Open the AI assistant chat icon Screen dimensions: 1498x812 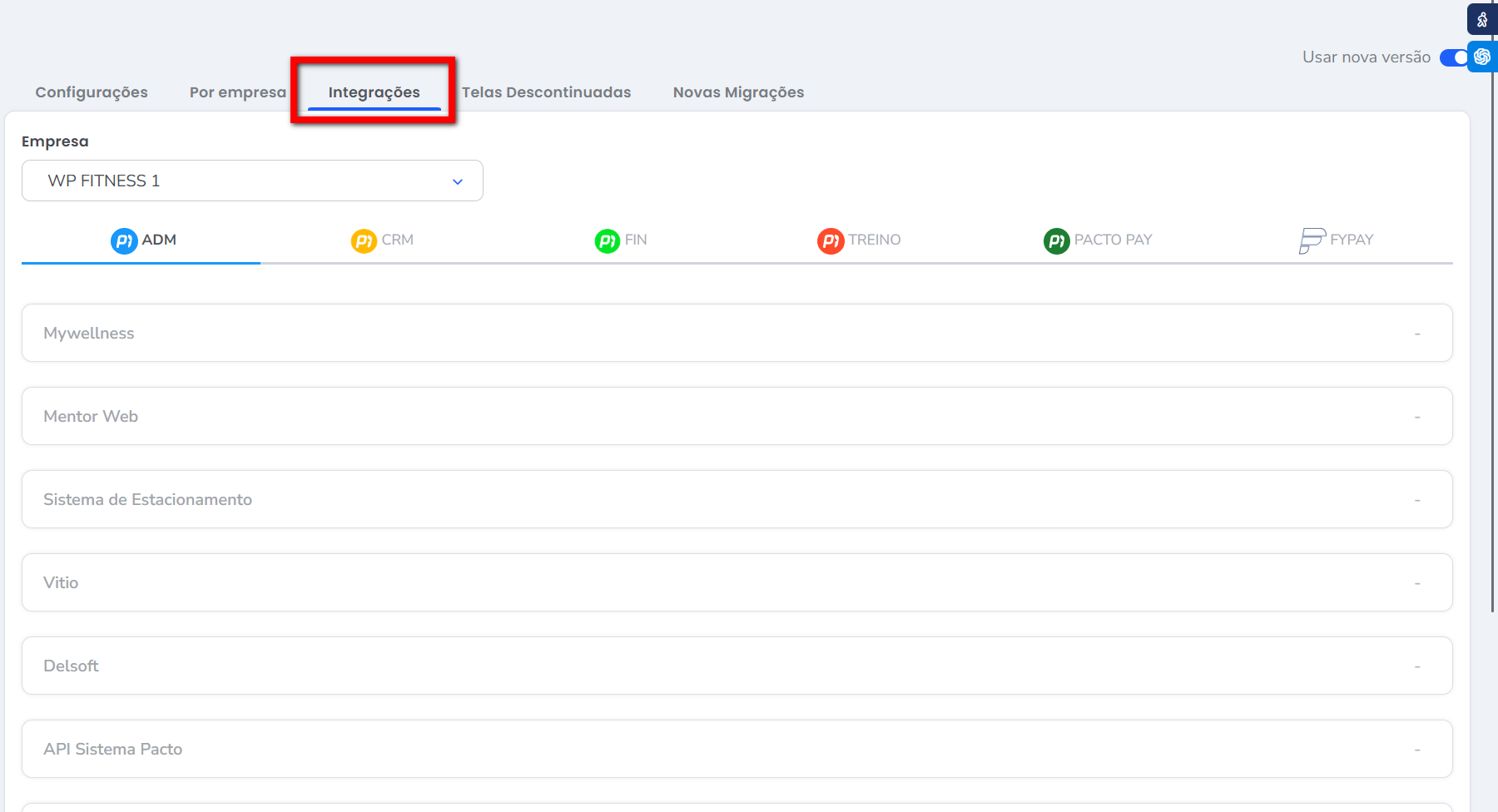(x=1482, y=57)
